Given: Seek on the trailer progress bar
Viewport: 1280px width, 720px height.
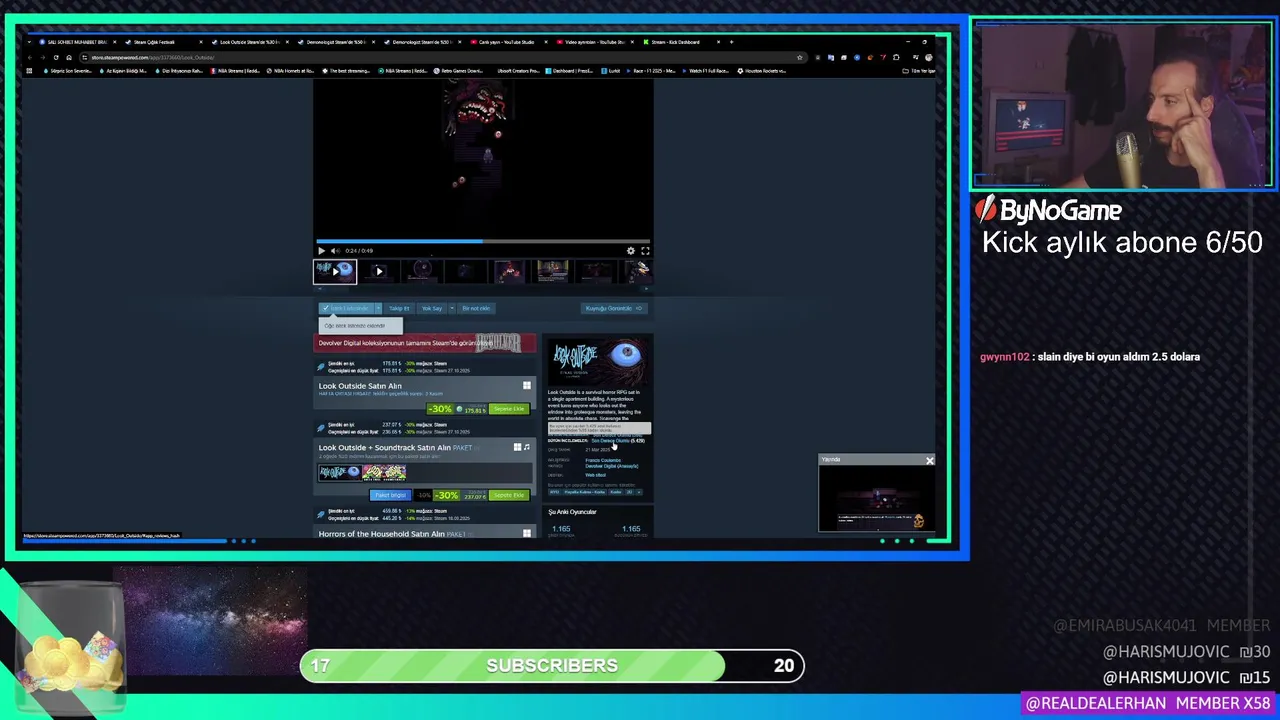Looking at the screenshot, I should pos(483,241).
